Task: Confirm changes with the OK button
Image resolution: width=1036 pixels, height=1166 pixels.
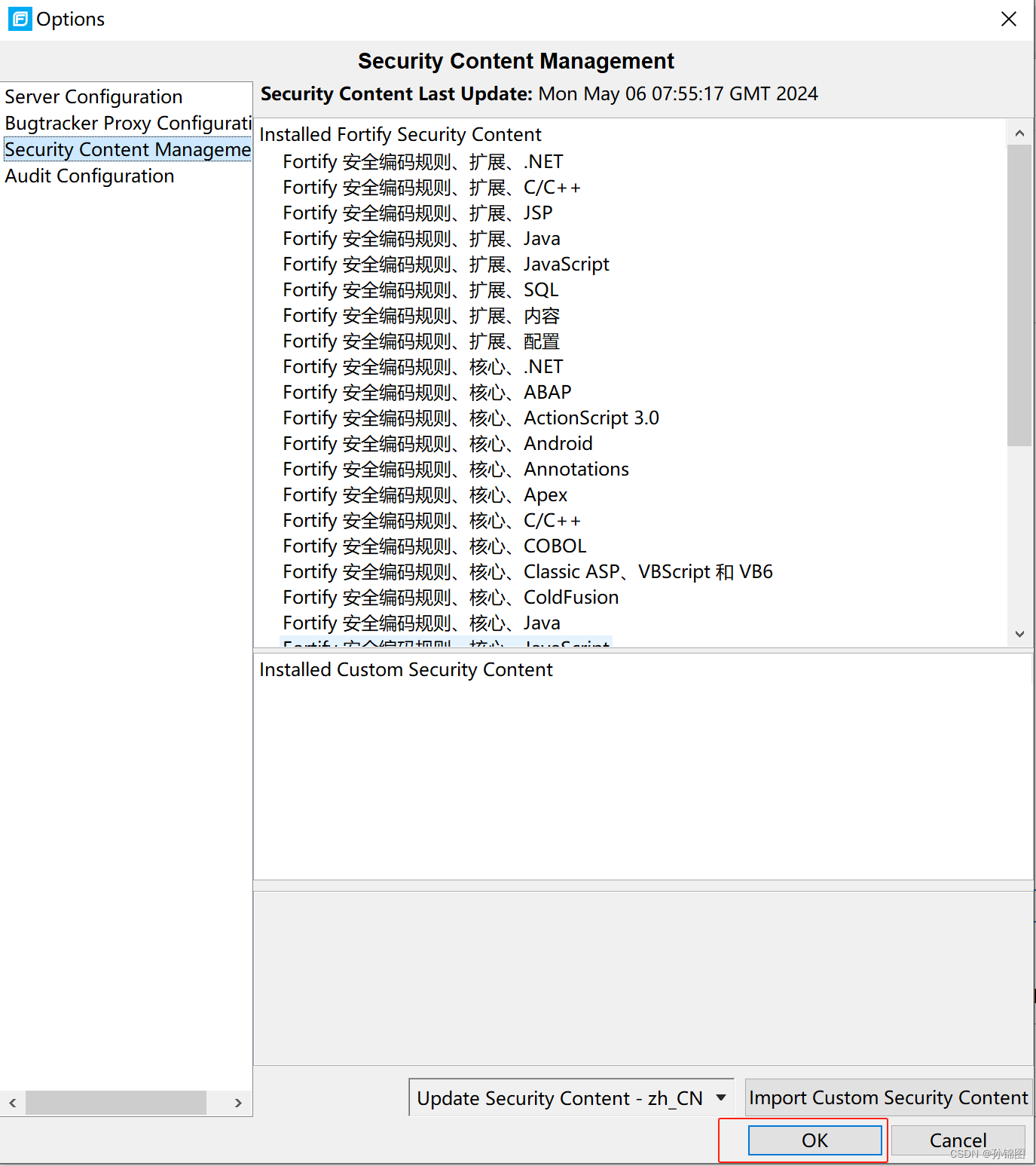Action: (814, 1140)
